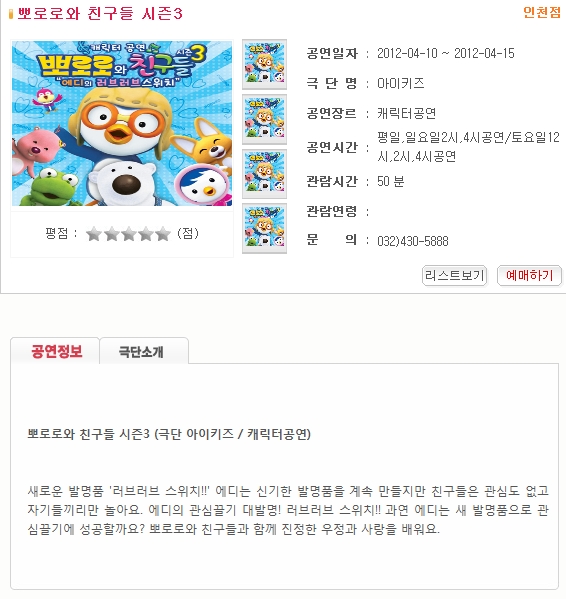Select the first poster thumbnail

[x=264, y=64]
